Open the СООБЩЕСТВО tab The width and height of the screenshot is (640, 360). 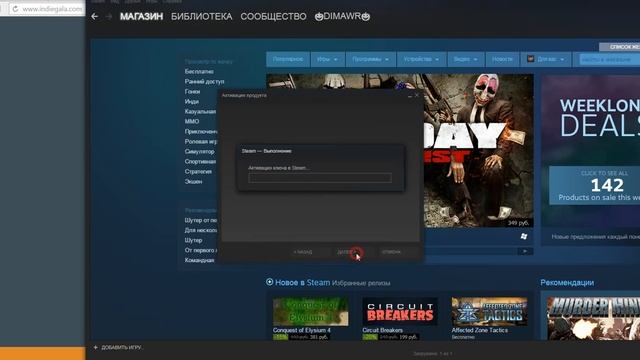[x=273, y=16]
